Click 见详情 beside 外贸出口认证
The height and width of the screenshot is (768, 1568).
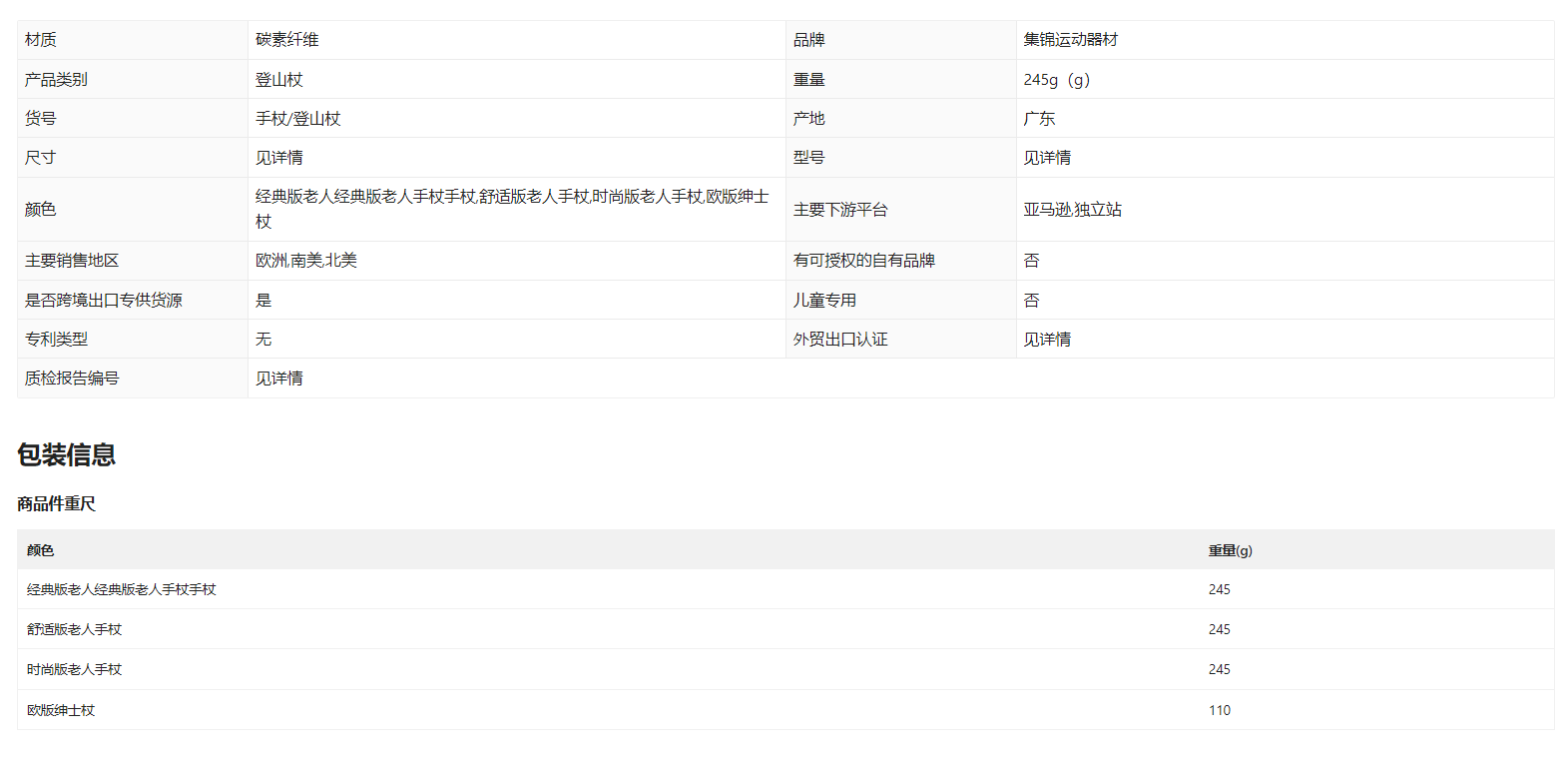click(x=1047, y=340)
